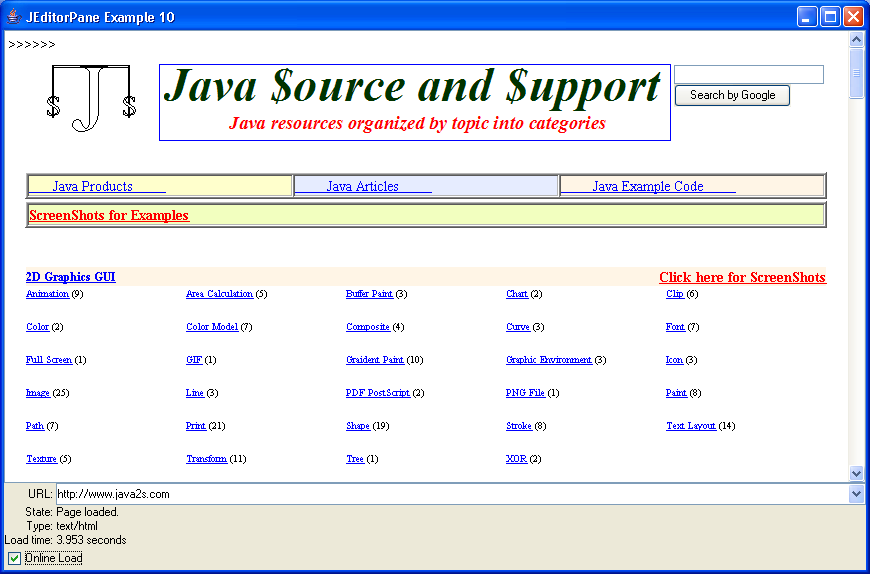The width and height of the screenshot is (870, 574).
Task: Minimize the JEditorPane Example 10 window
Action: pyautogui.click(x=807, y=17)
